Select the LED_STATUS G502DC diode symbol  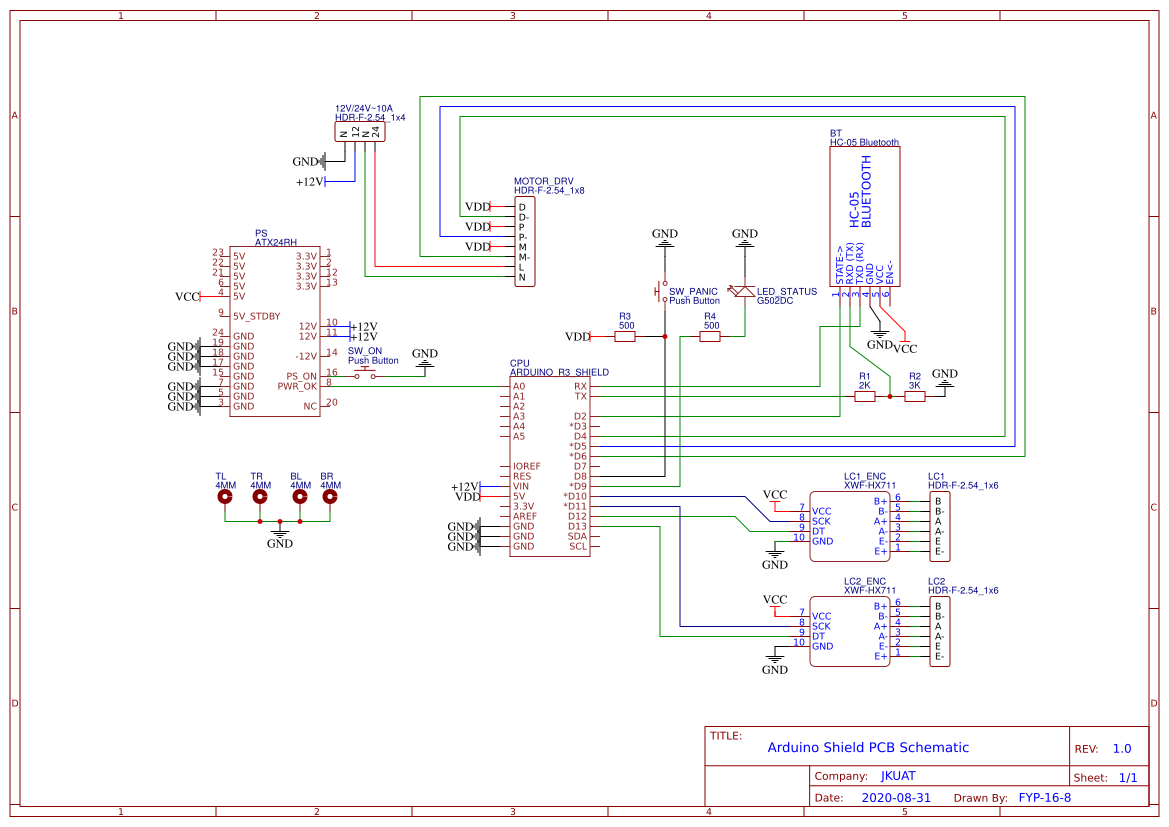pyautogui.click(x=746, y=291)
